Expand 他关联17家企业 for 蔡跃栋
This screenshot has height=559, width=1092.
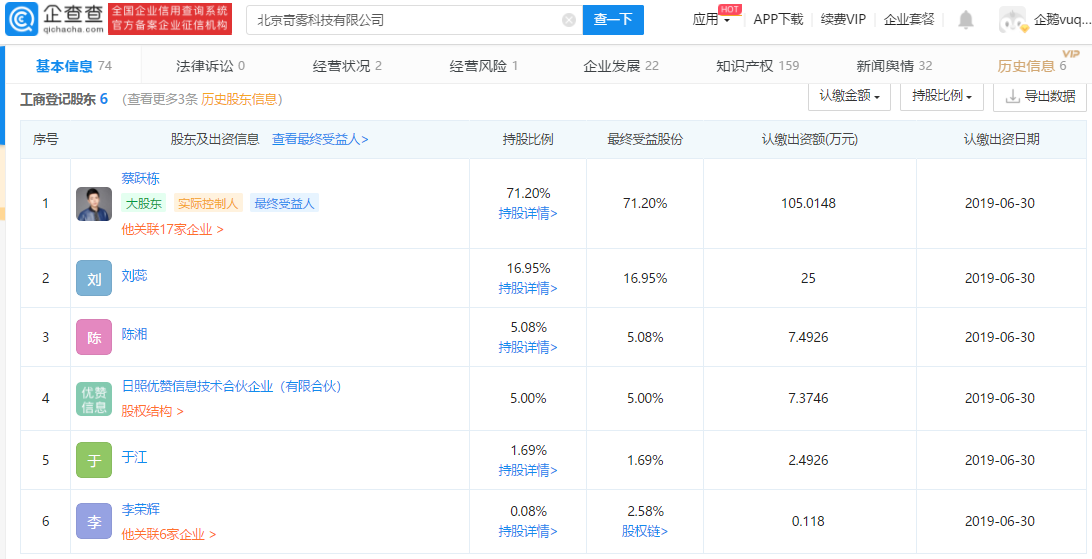(172, 229)
